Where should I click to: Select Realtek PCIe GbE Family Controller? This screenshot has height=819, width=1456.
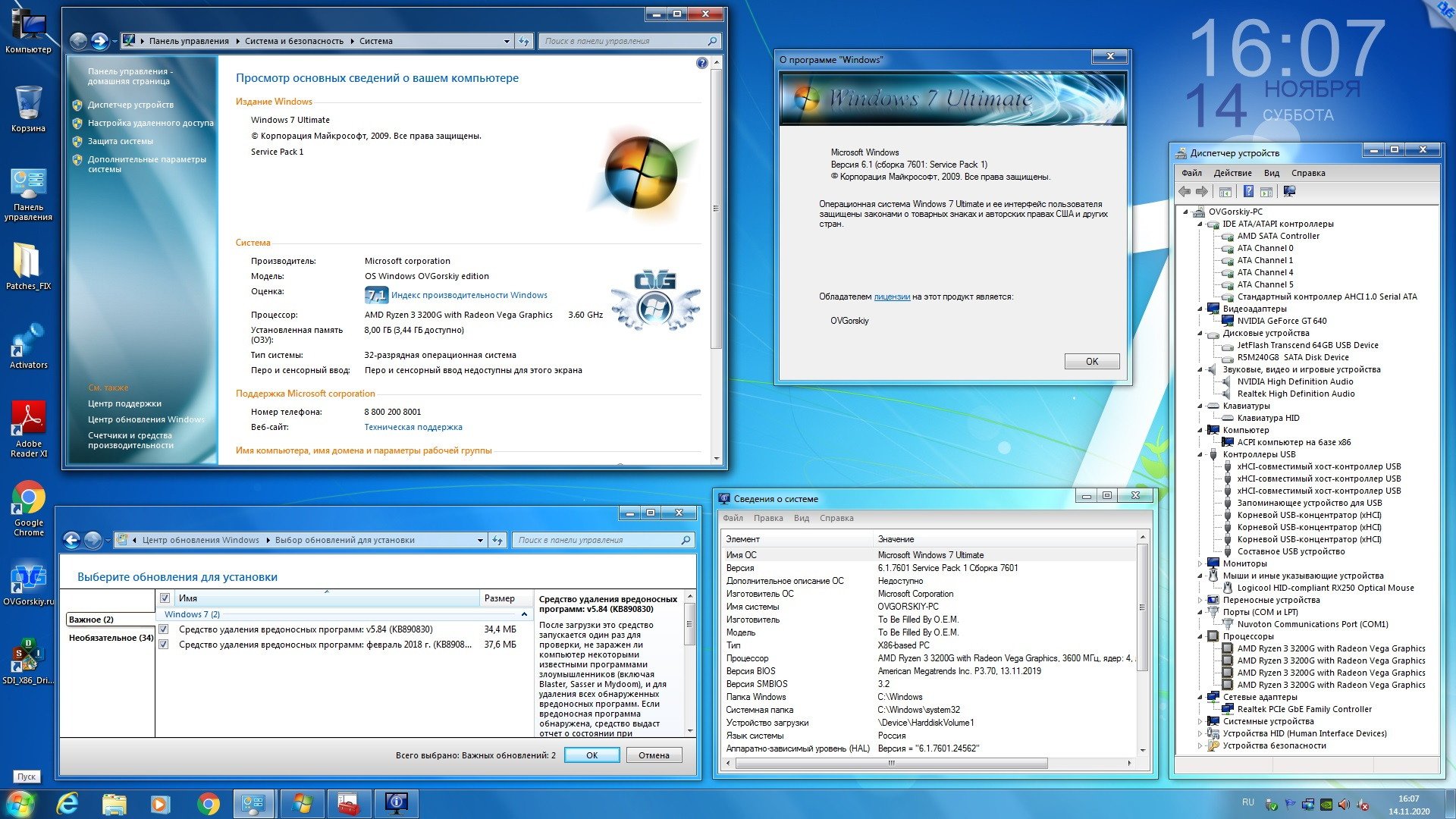(1304, 710)
